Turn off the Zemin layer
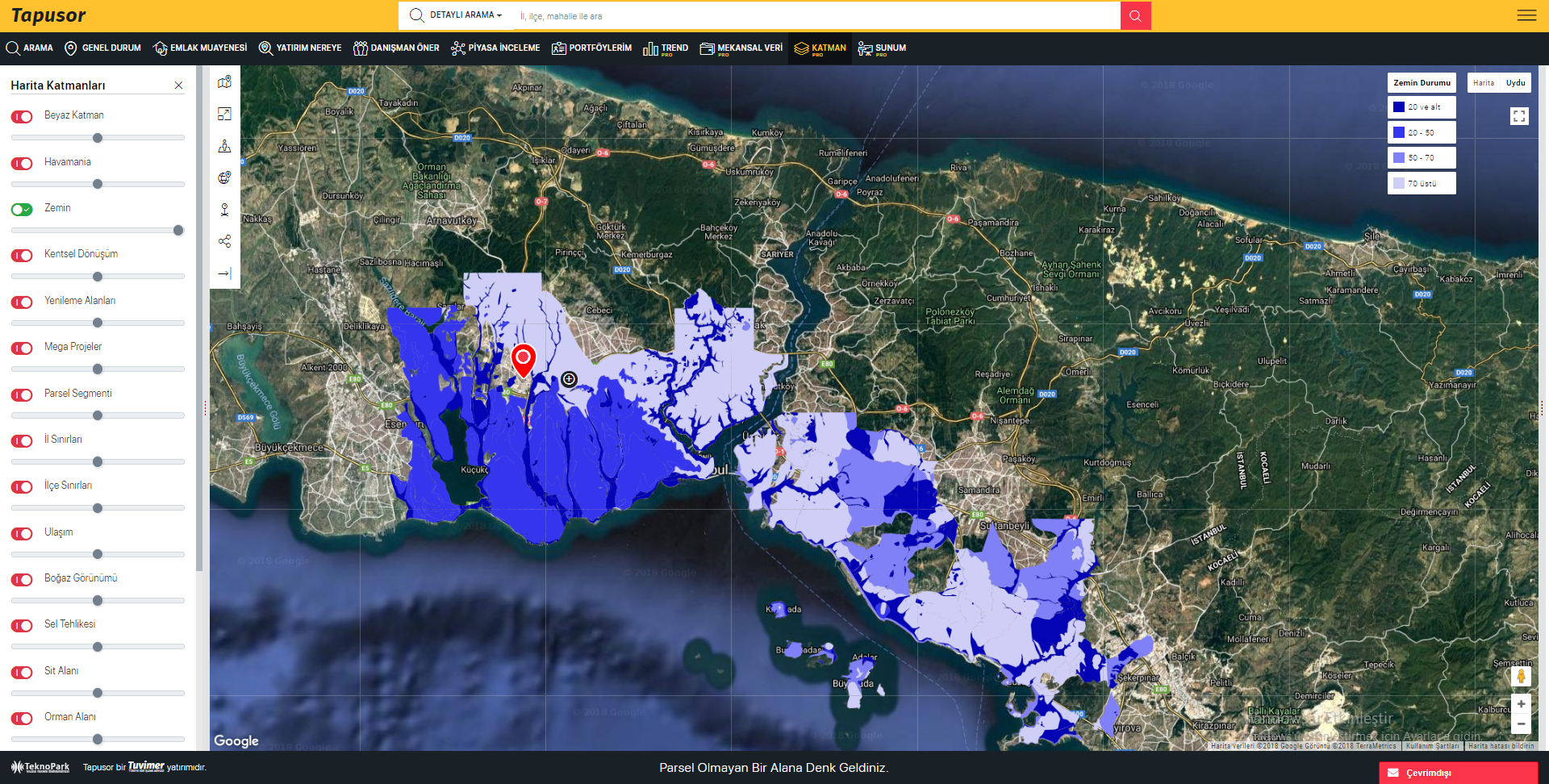The image size is (1549, 784). 22,210
